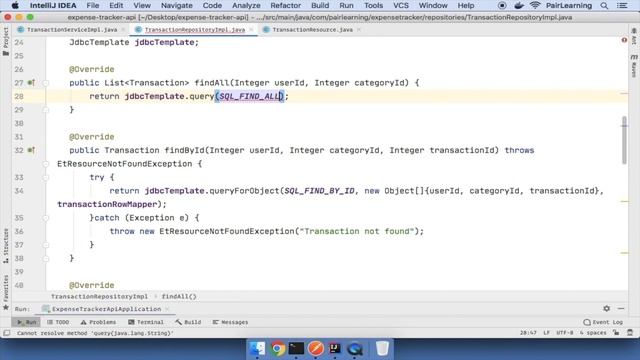
Task: Open the Event Log
Action: coord(603,322)
